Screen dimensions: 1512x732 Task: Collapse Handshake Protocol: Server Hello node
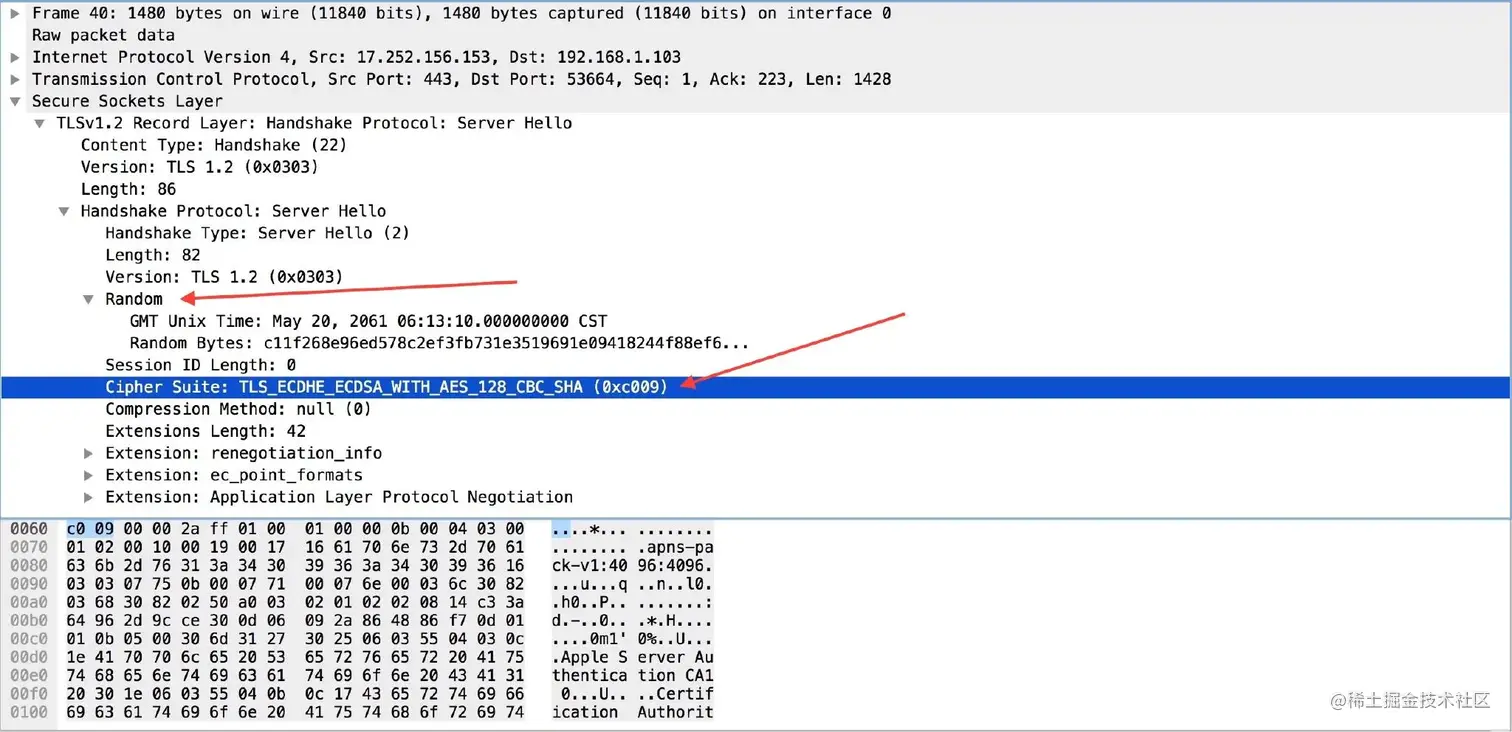pyautogui.click(x=64, y=211)
